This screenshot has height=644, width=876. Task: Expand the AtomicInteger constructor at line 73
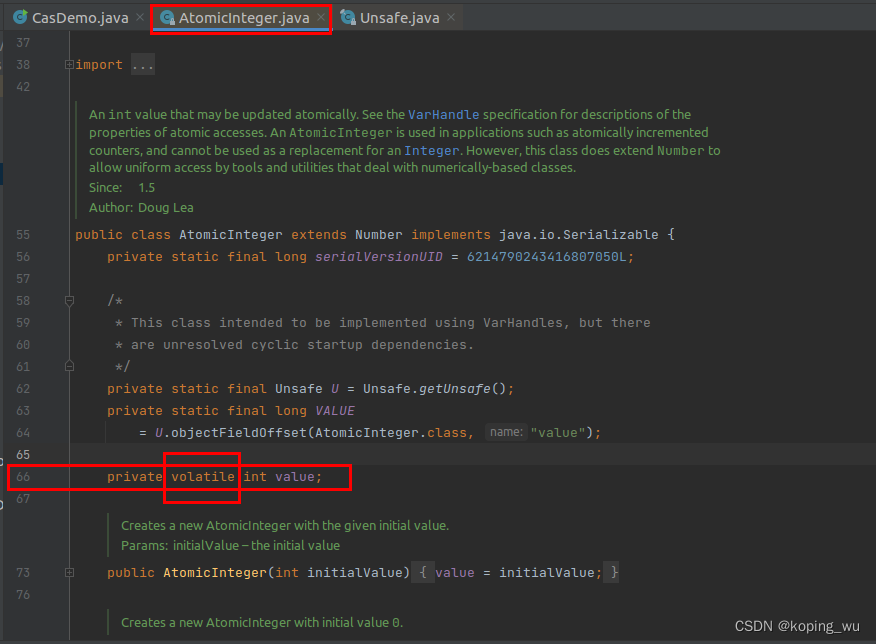coord(69,573)
